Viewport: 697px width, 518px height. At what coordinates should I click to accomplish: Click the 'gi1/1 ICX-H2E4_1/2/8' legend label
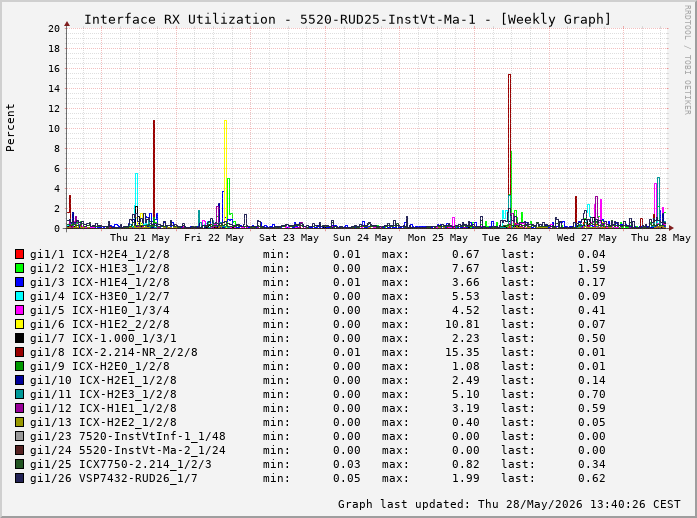pyautogui.click(x=100, y=254)
